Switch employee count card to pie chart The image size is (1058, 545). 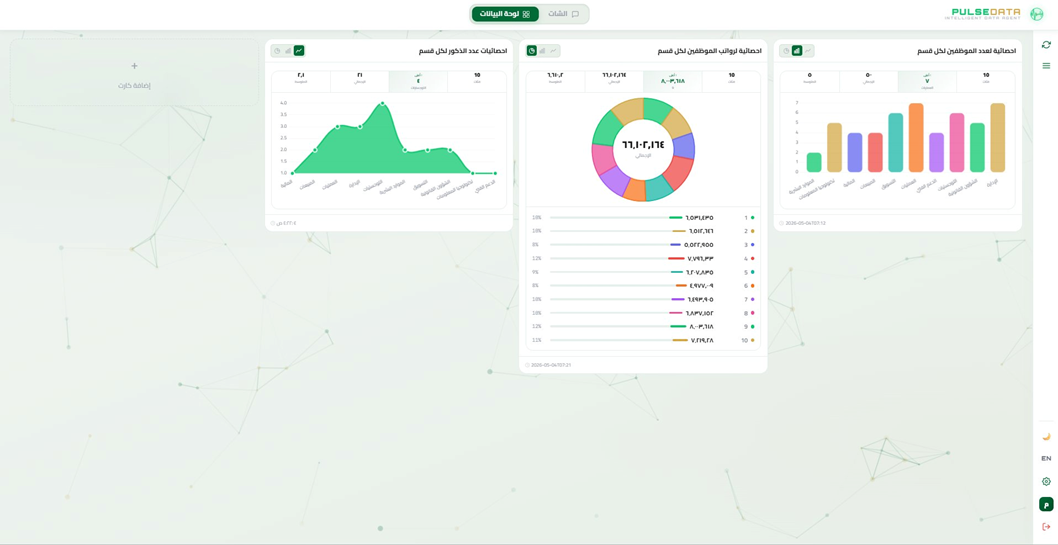(786, 51)
